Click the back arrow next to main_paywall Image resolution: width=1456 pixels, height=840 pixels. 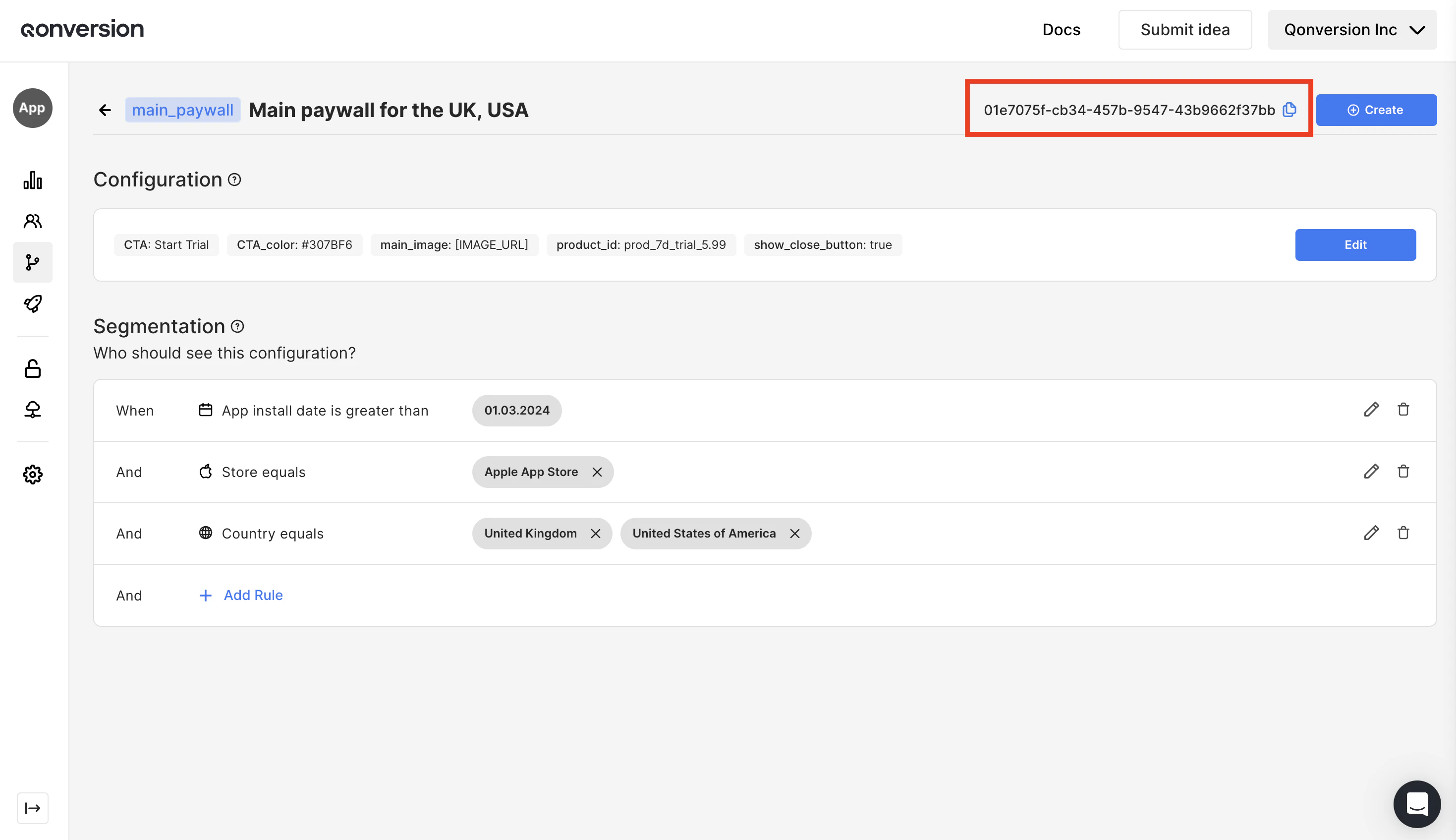click(x=105, y=110)
